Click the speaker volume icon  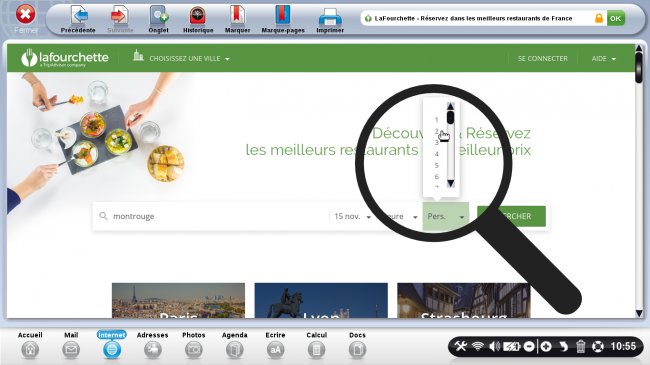tap(494, 346)
